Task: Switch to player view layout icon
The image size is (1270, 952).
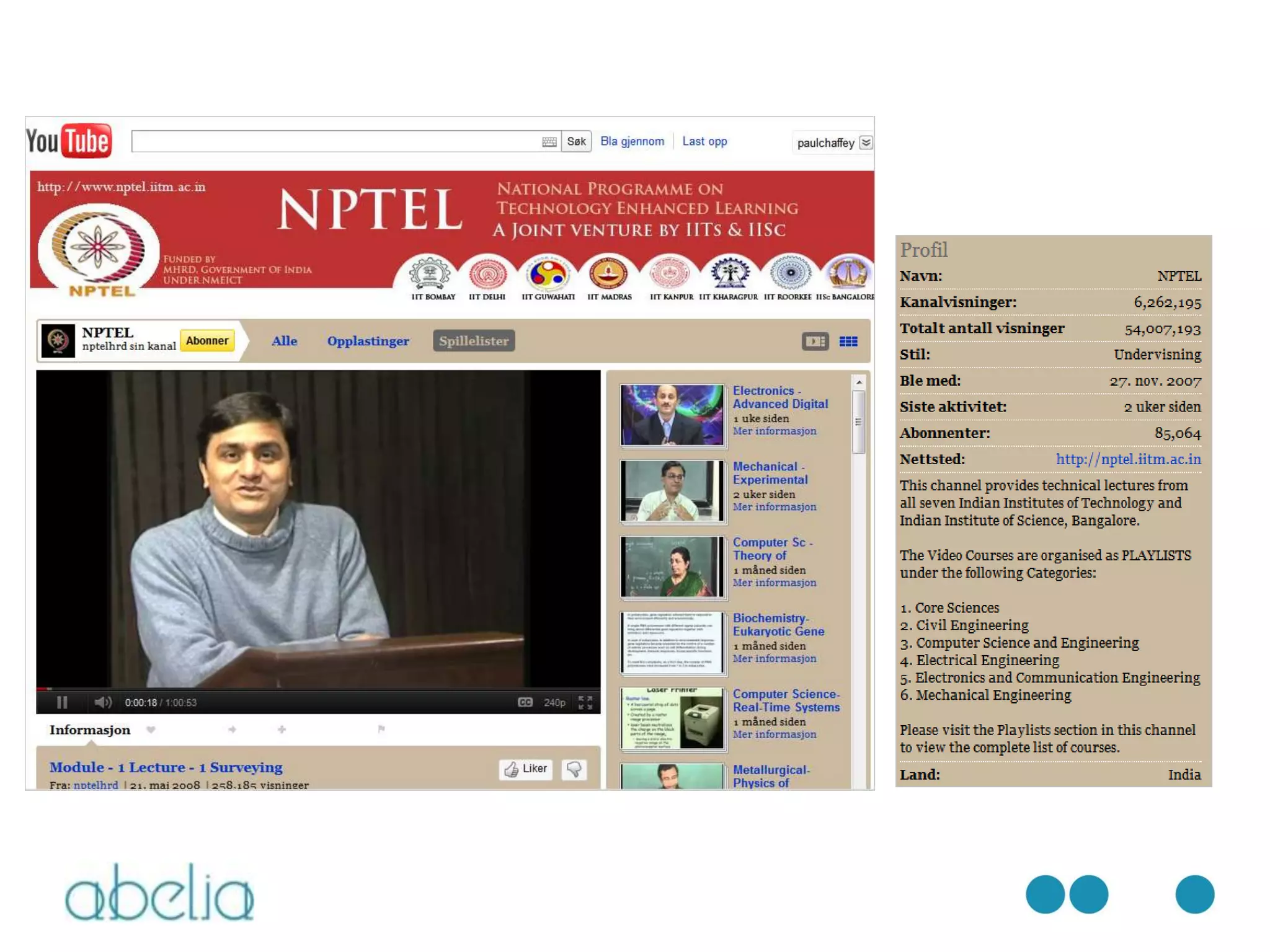Action: (815, 342)
